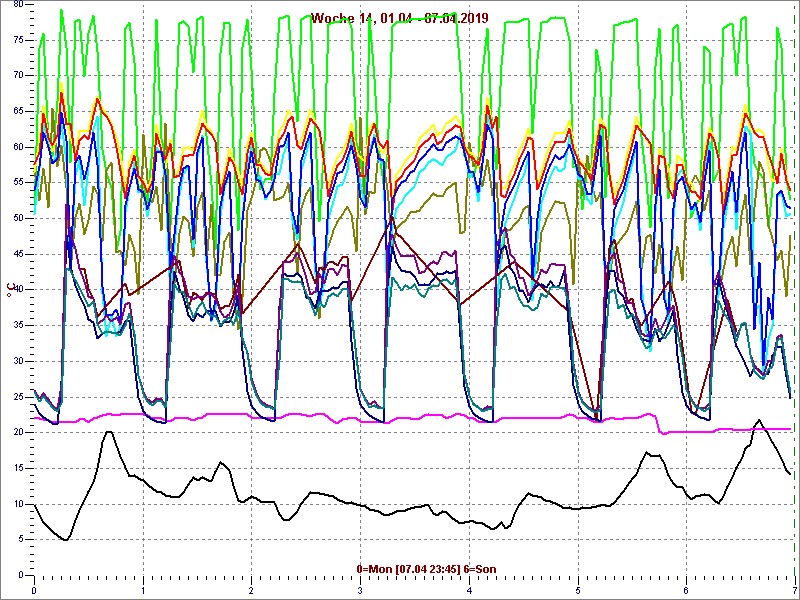Screen dimensions: 800x600
Task: Select the 60 tick label on temperature axis
Action: coord(18,147)
